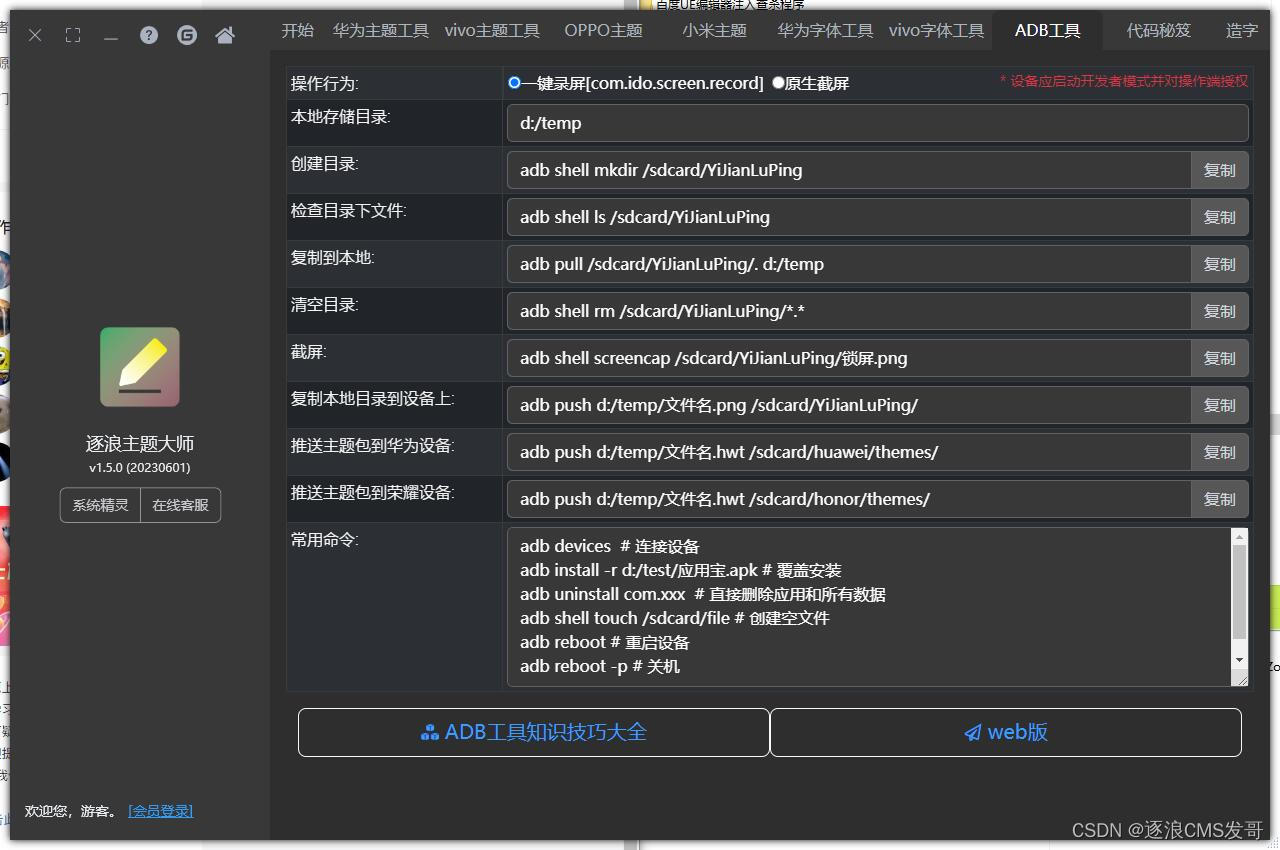Click the push 文件名.png command field
This screenshot has height=850, width=1280.
(x=849, y=405)
